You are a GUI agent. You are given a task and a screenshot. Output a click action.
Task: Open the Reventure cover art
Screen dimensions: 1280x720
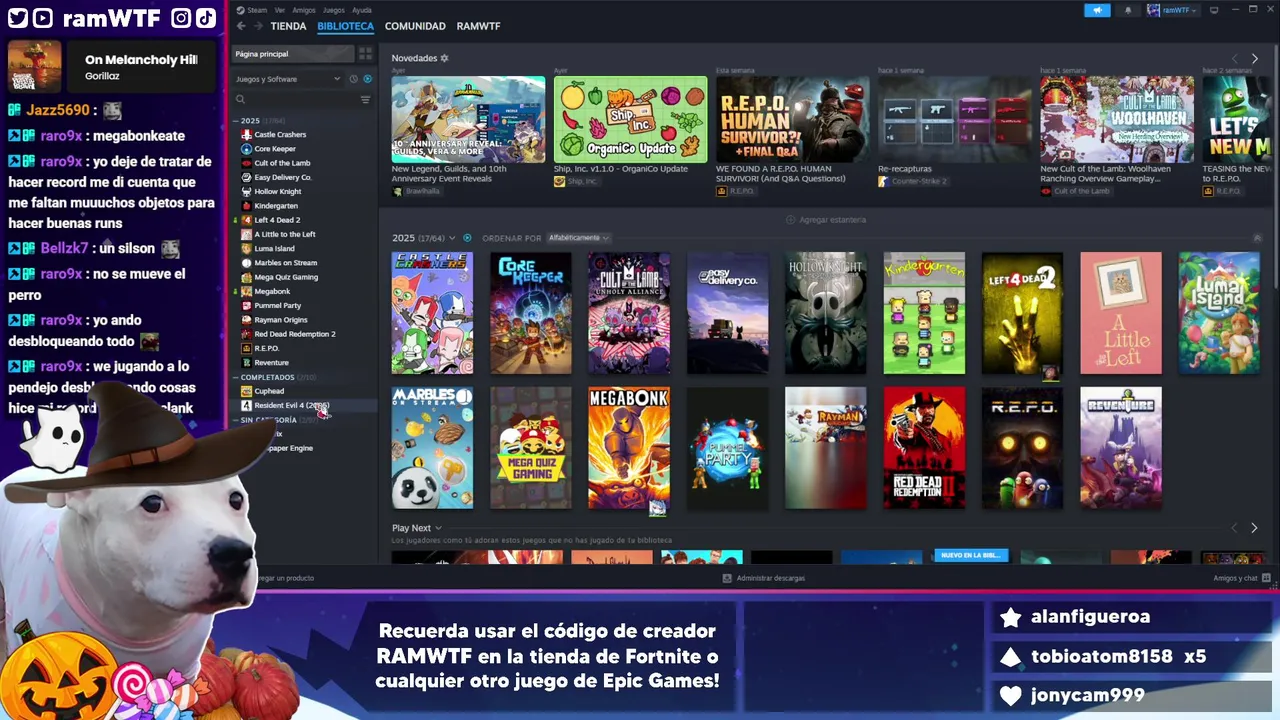click(1121, 448)
